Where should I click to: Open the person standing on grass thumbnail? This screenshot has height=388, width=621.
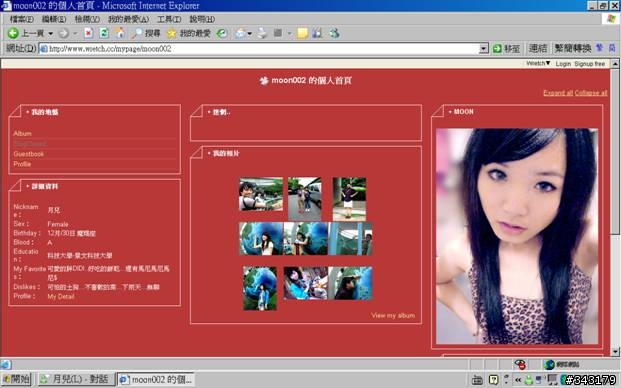pyautogui.click(x=349, y=199)
